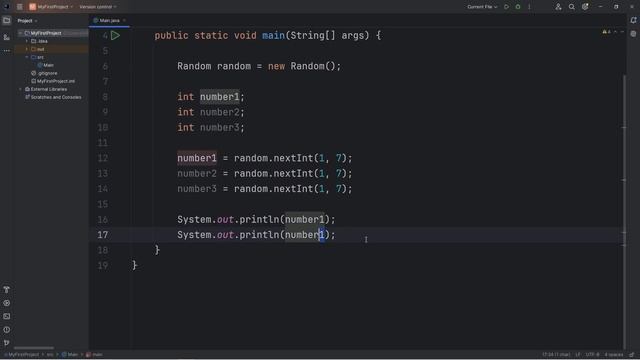Click println on line 16
The image size is (640, 360).
[x=259, y=220]
